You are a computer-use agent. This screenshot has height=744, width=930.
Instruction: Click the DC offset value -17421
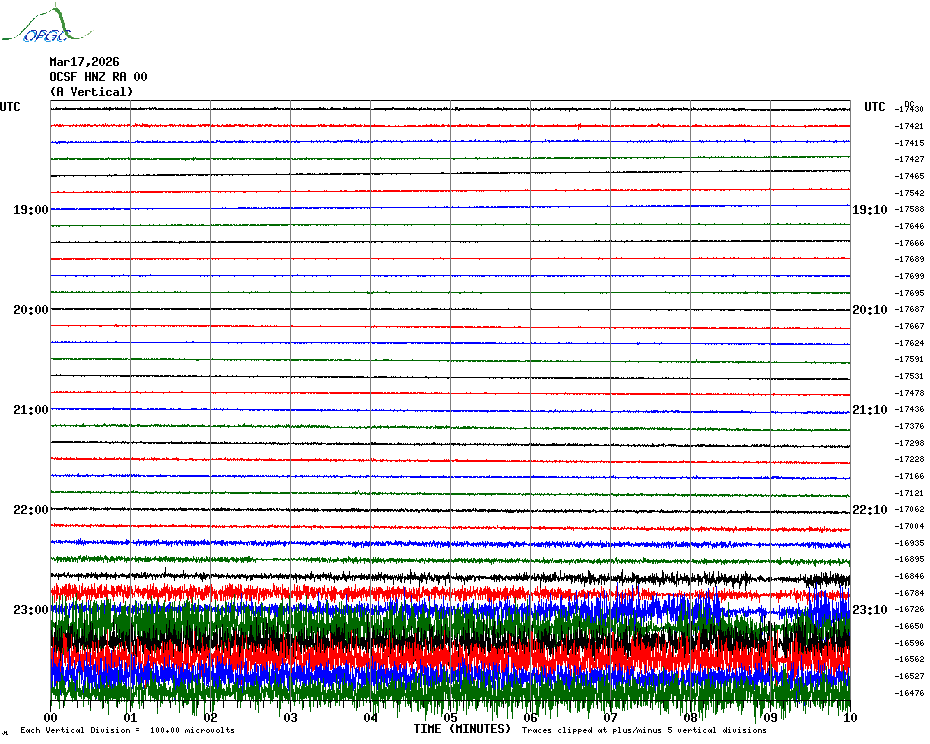909,126
